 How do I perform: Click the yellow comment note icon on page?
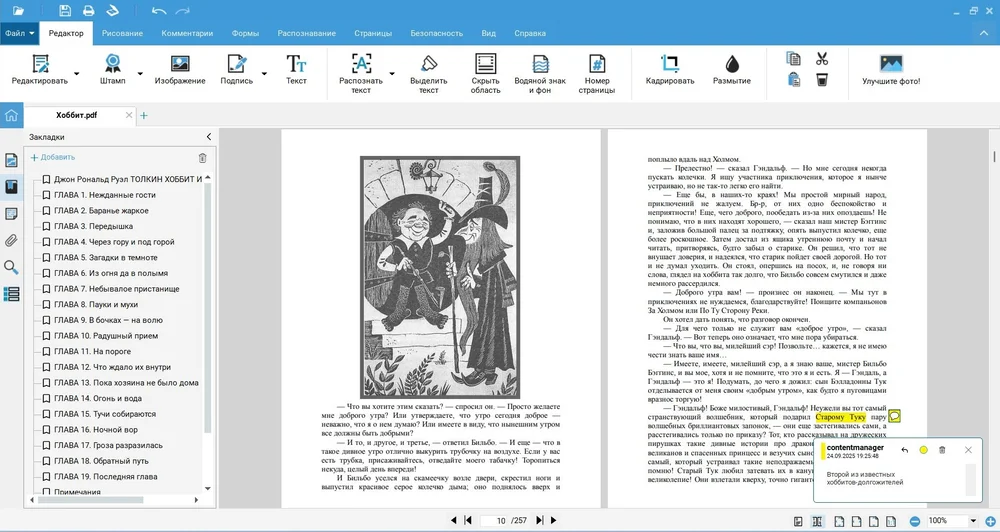pyautogui.click(x=894, y=417)
